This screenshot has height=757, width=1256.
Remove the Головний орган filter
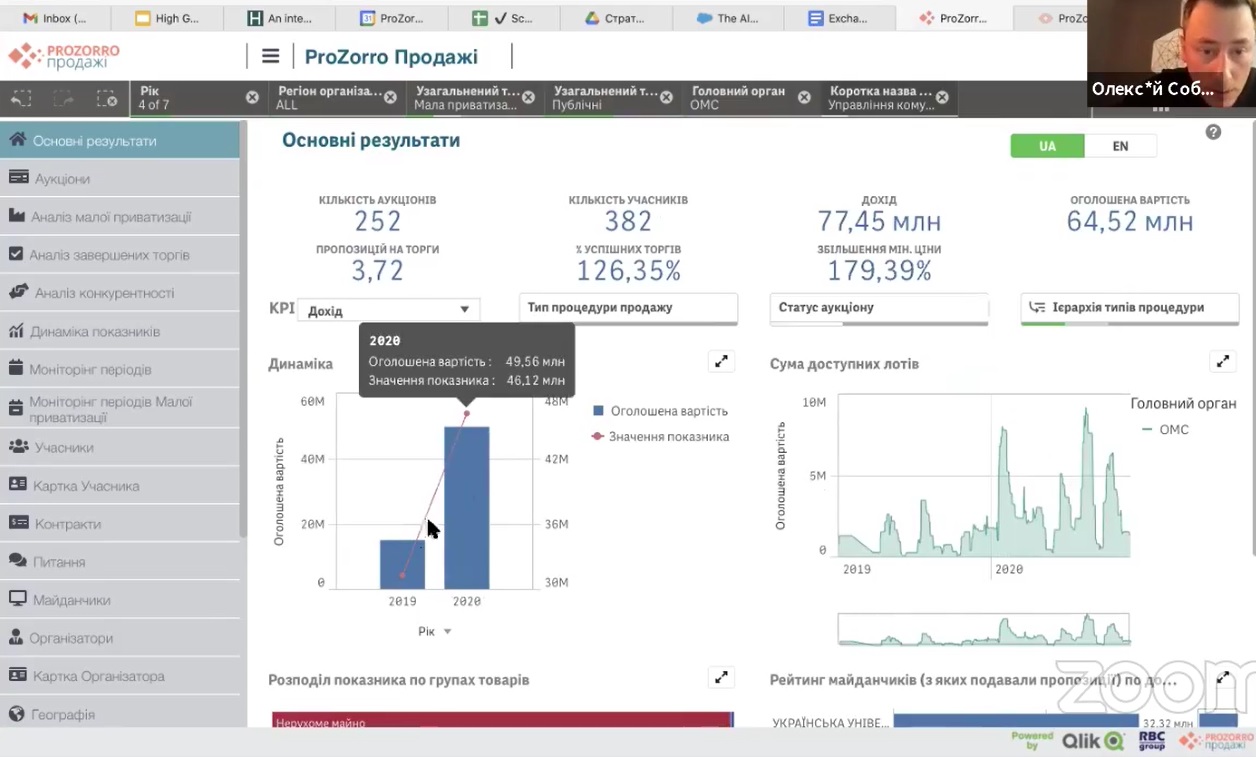(x=804, y=98)
